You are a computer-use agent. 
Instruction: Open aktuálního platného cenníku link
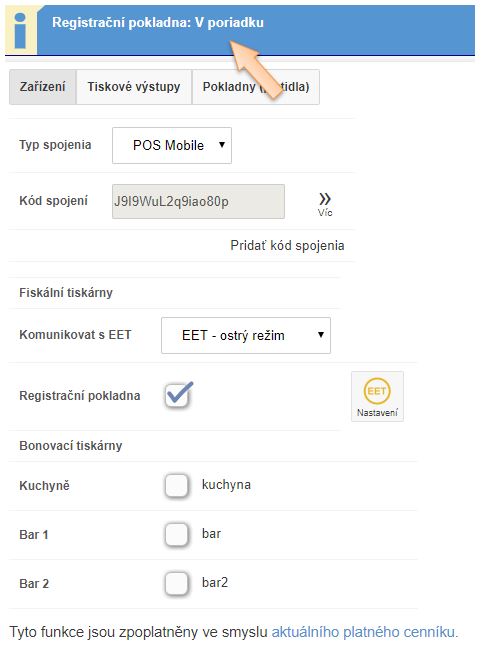coord(365,632)
